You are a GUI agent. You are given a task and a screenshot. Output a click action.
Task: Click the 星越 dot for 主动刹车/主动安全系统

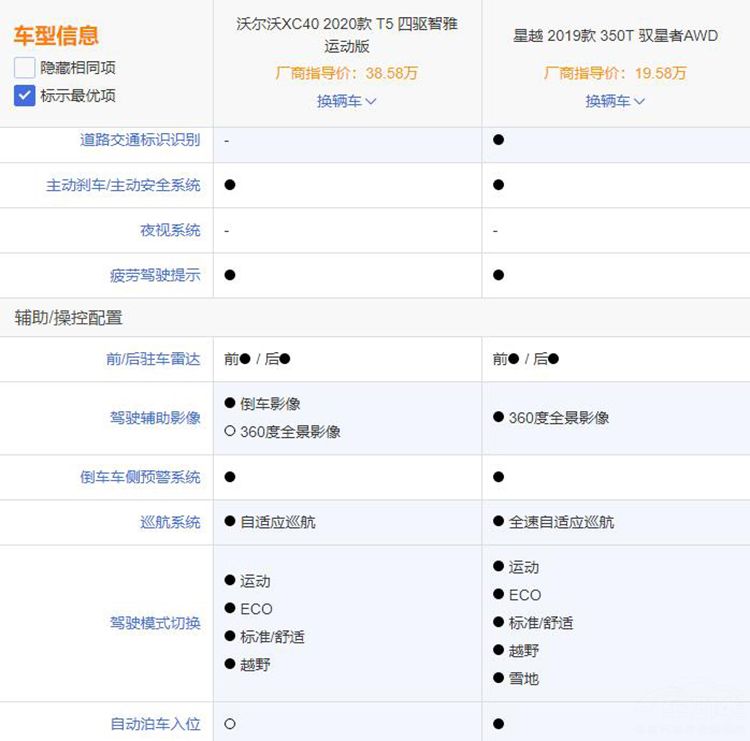click(x=498, y=185)
